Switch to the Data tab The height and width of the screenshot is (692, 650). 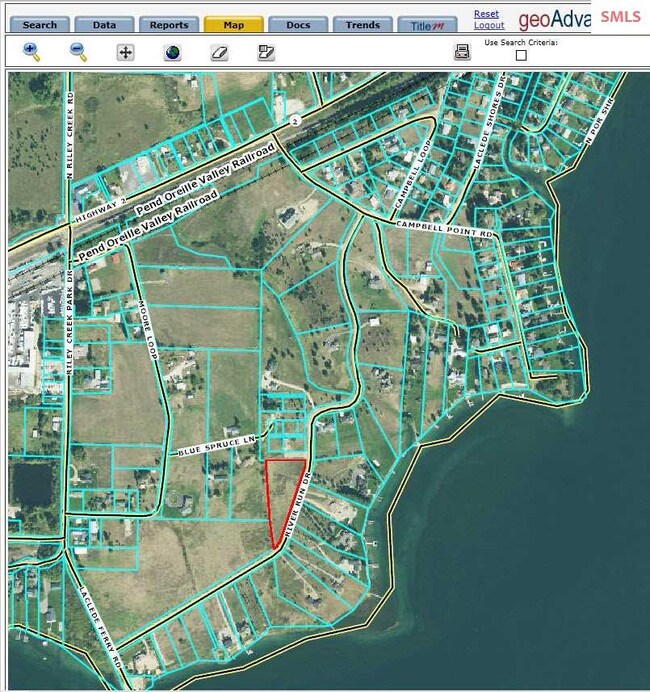tap(104, 25)
